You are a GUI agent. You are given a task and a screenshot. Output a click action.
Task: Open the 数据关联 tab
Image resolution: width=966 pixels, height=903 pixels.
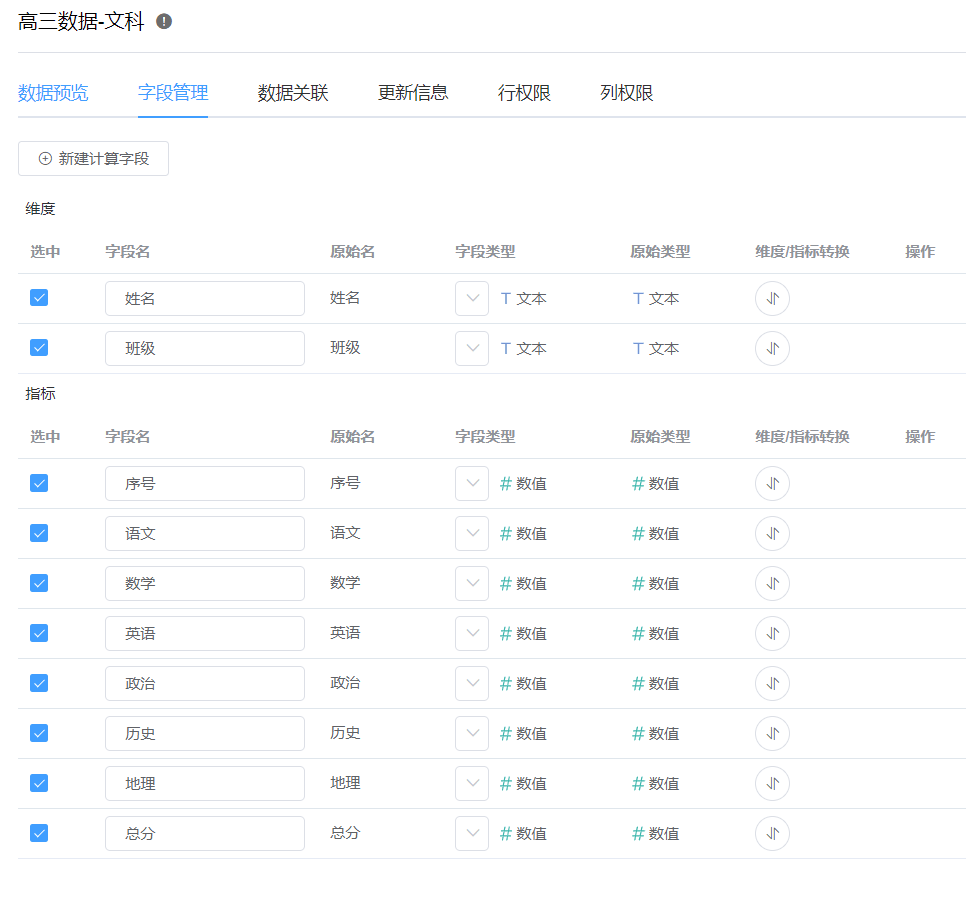point(293,92)
